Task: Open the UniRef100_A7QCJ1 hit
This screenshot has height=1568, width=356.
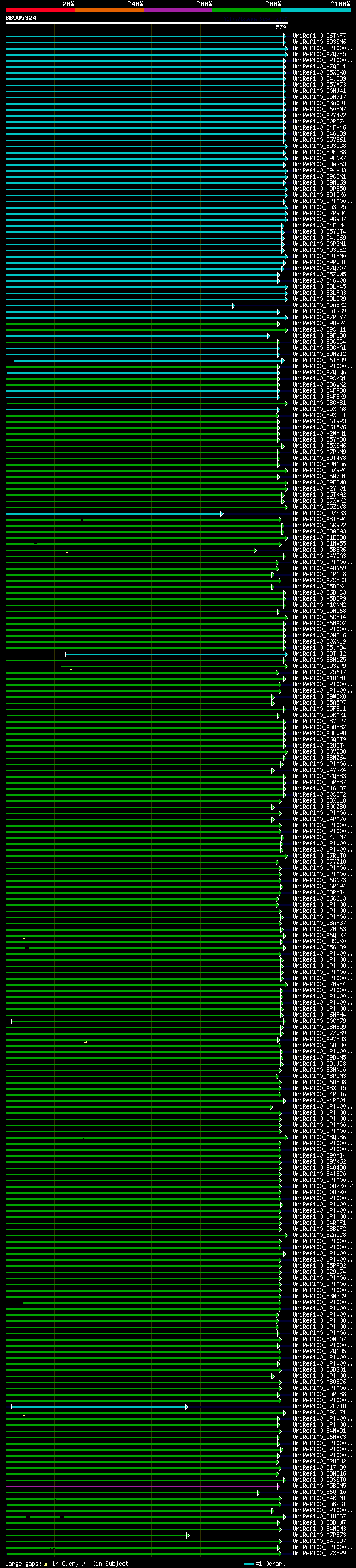Action: pos(319,66)
